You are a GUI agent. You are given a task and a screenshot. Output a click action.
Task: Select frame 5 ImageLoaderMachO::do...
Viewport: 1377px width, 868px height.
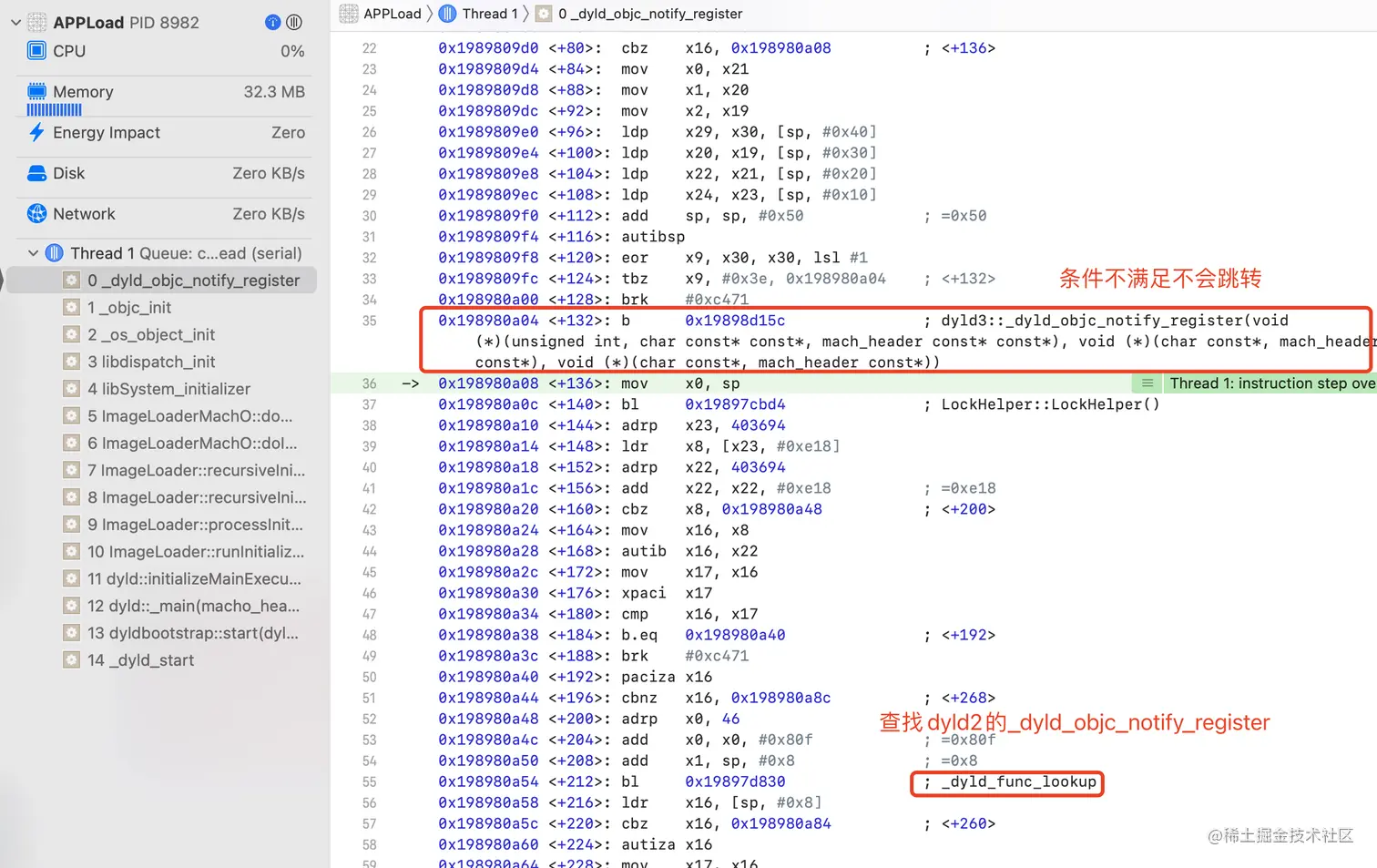[x=162, y=416]
